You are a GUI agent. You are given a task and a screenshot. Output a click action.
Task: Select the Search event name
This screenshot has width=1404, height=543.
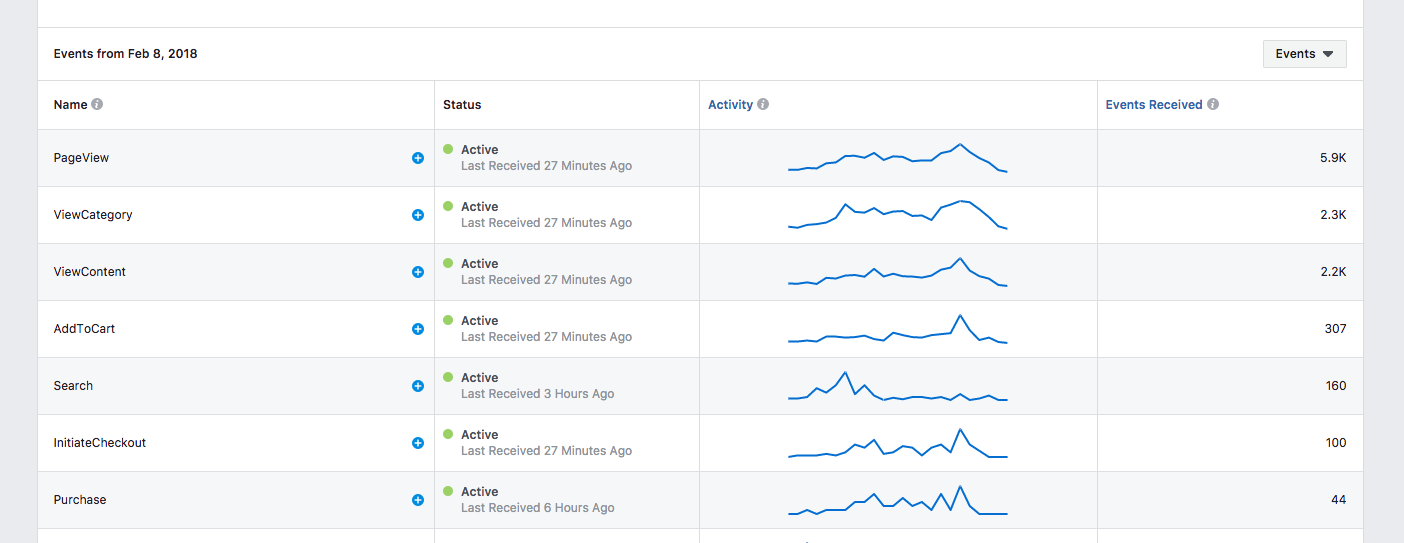coord(73,386)
